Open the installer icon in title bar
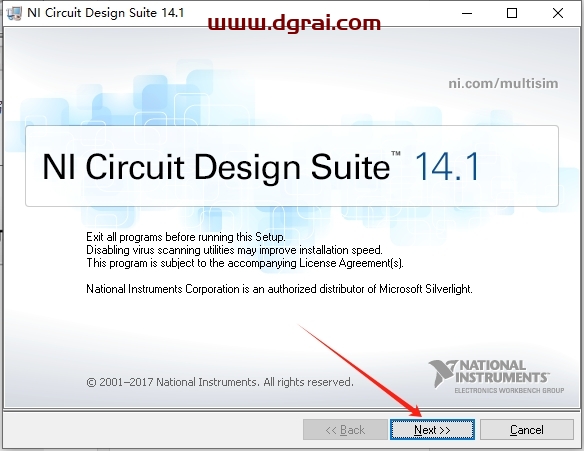The height and width of the screenshot is (451, 584). pos(14,13)
